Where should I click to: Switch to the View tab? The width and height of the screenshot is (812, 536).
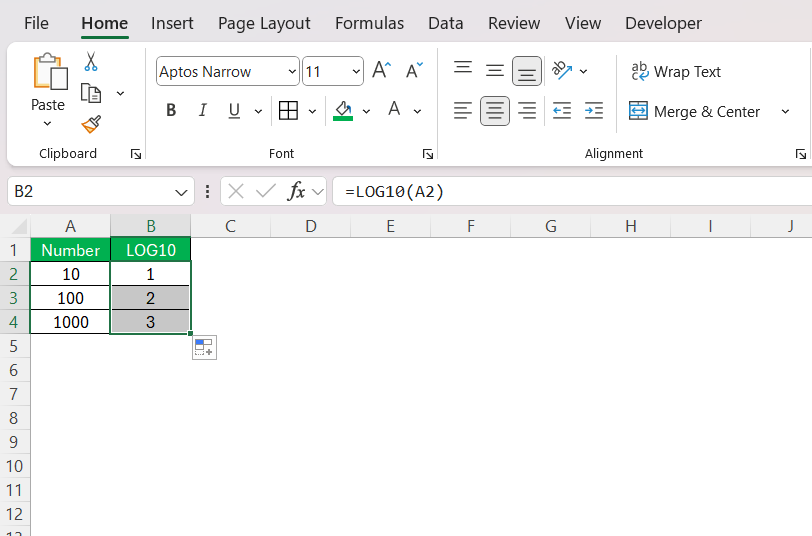(x=583, y=23)
